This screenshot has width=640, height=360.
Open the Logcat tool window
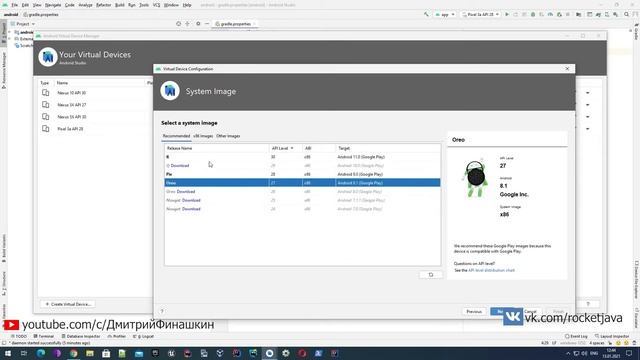[x=143, y=336]
